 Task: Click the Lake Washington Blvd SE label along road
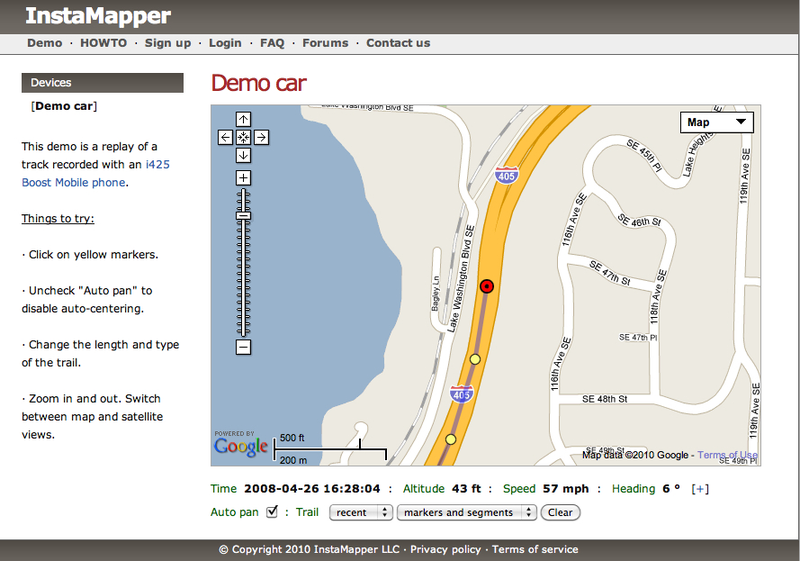461,278
